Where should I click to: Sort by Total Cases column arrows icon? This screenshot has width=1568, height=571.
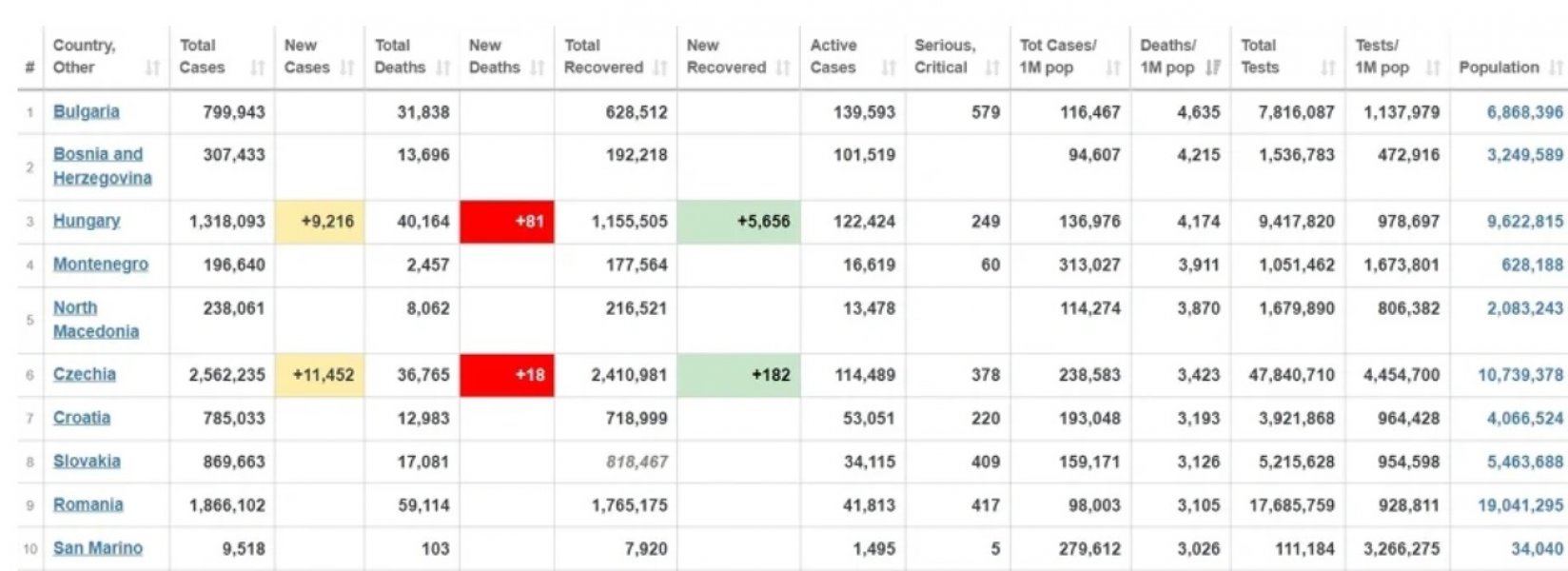point(257,69)
